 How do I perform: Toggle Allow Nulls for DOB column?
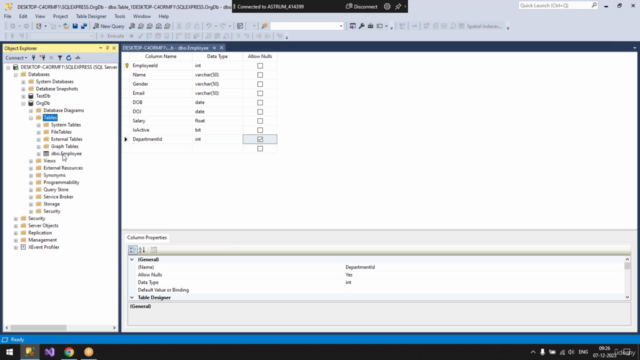point(260,102)
